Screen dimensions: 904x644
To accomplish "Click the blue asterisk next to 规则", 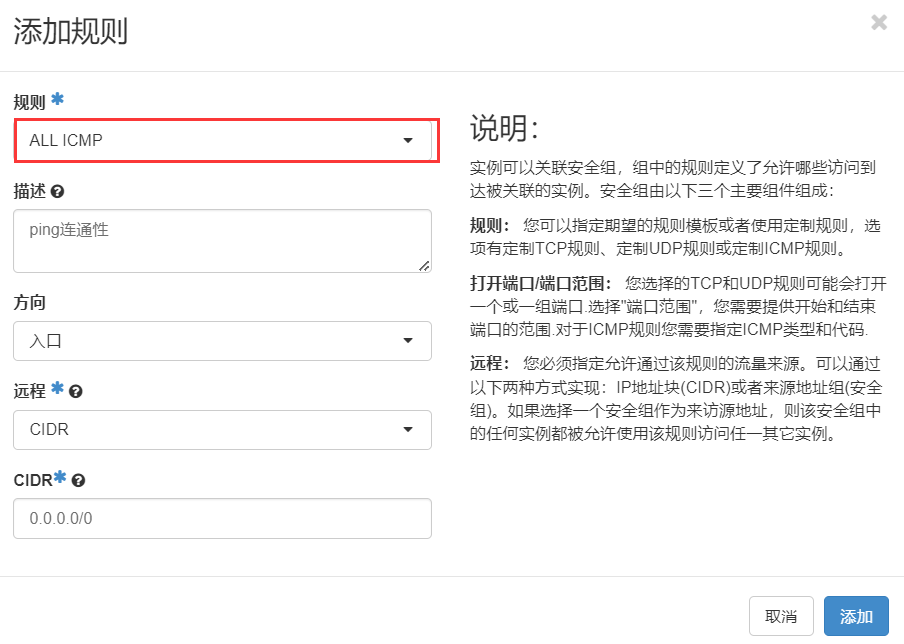I will coord(57,100).
